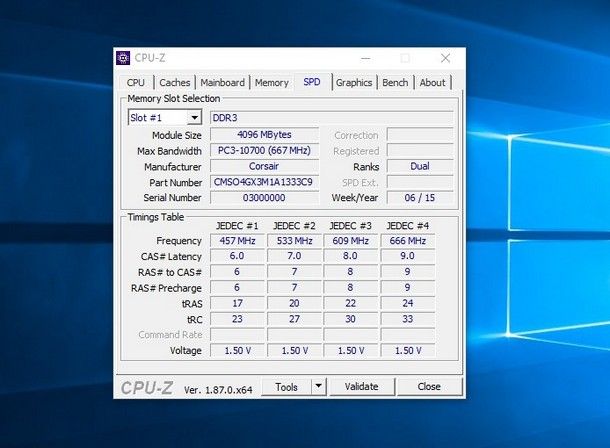Click the Close button at bottom

coord(429,387)
